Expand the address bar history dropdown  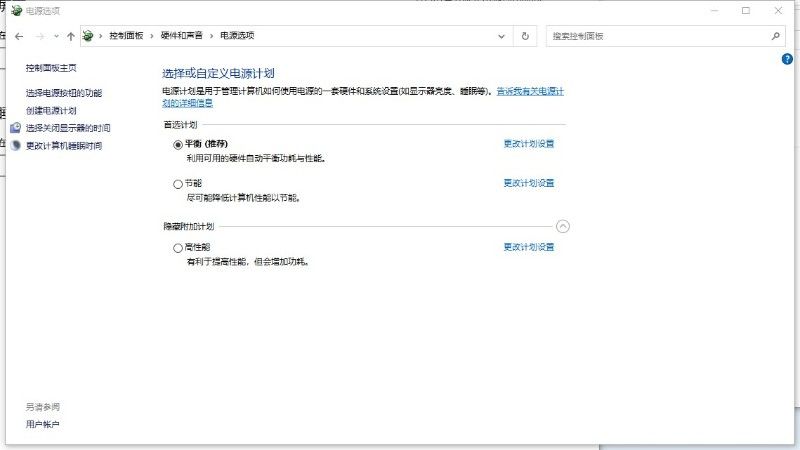click(x=502, y=36)
